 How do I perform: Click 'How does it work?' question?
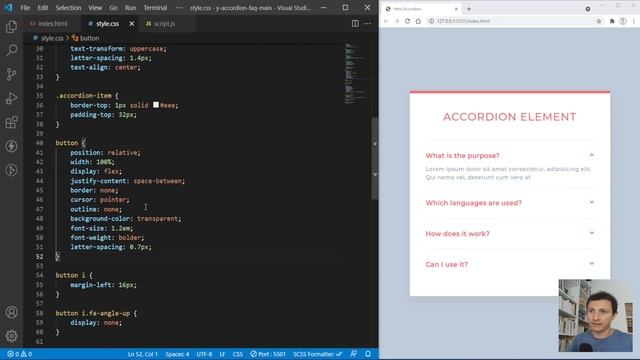pos(457,233)
